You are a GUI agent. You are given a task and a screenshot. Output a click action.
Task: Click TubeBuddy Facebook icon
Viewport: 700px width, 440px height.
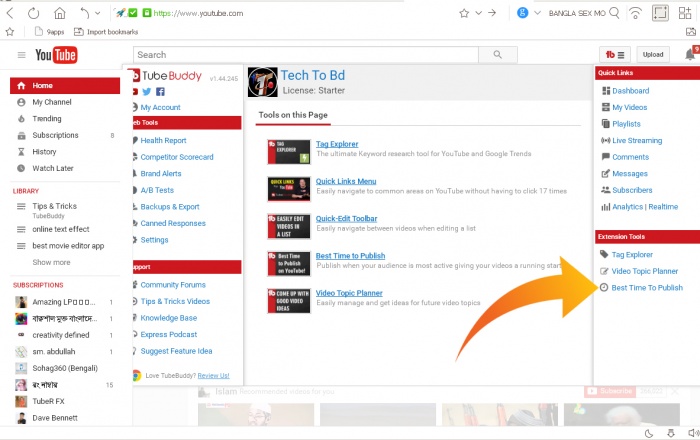point(160,91)
